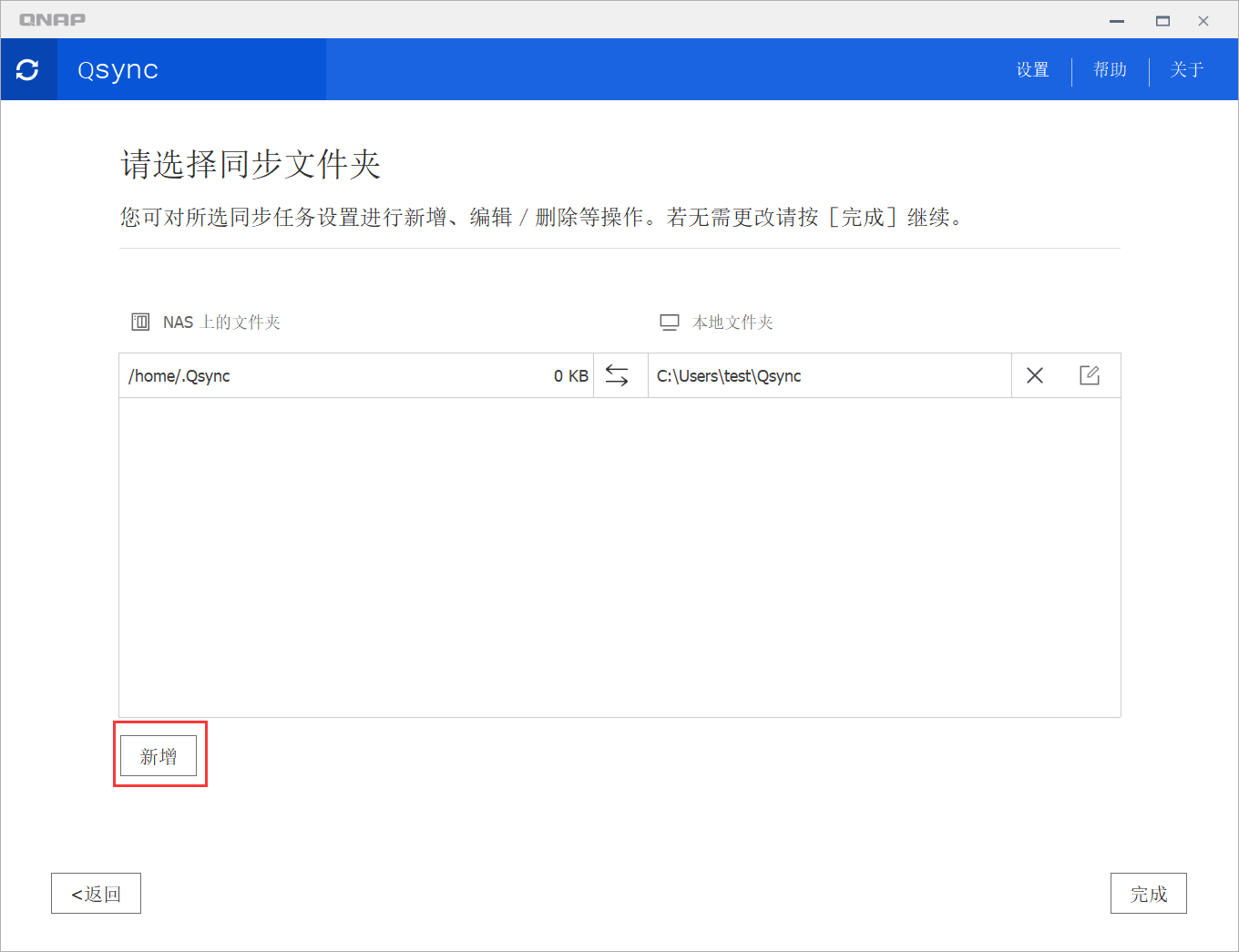Minimize the Qsync window

(1117, 20)
